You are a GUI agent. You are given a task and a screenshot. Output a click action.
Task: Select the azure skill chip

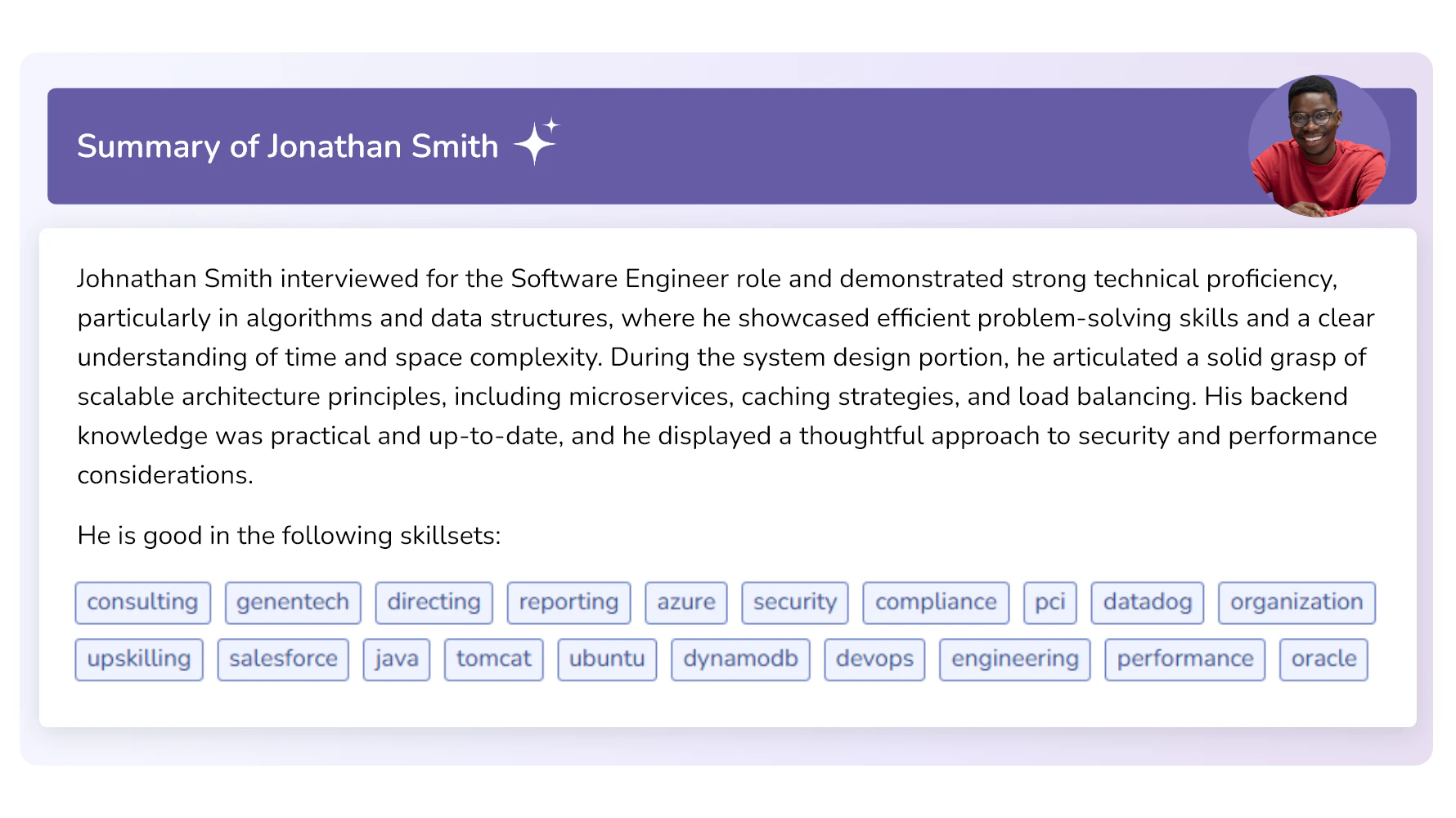coord(685,603)
